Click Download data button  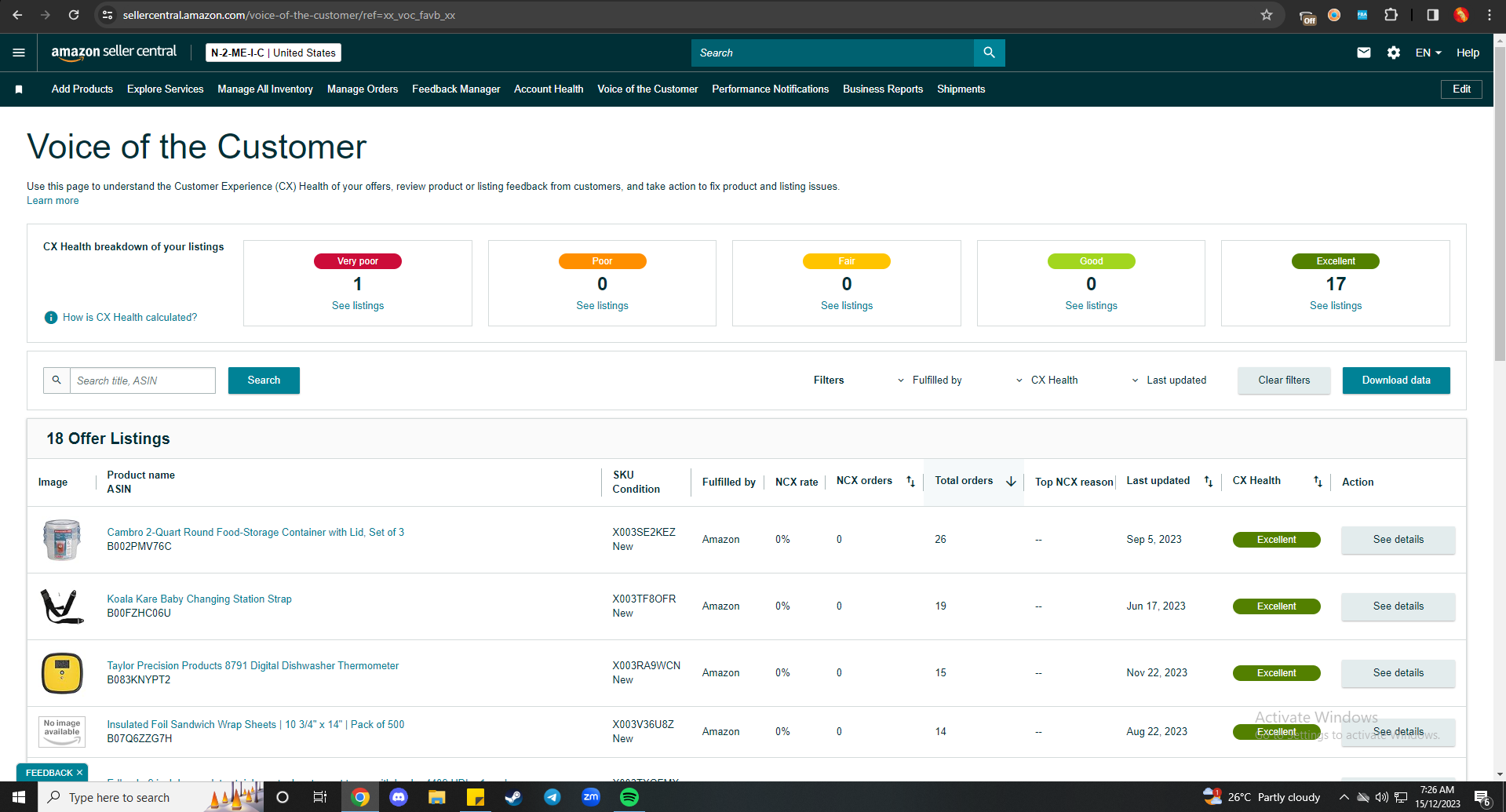[1396, 381]
